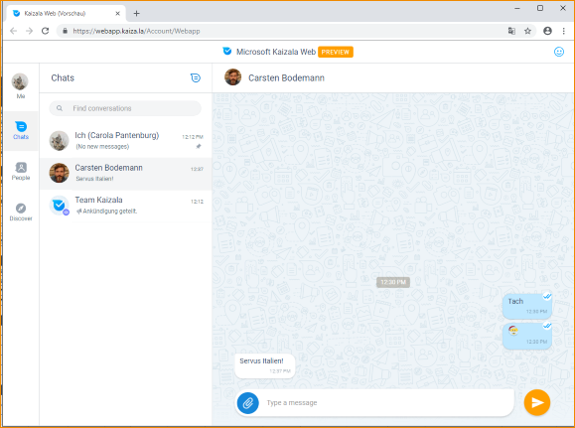Click the 12:12 PM time on Ich chat
575x428 pixels.
[193, 137]
